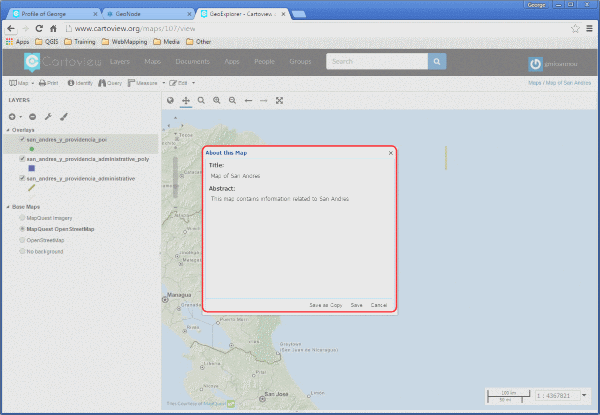Image resolution: width=600 pixels, height=415 pixels.
Task: Select No background radio option
Action: click(x=22, y=251)
